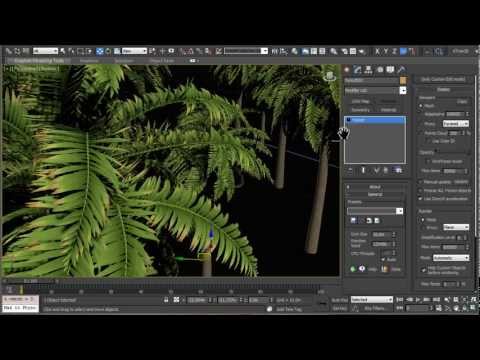Switch to the Utilities command panel tab
The width and height of the screenshot is (480, 360).
pos(401,69)
